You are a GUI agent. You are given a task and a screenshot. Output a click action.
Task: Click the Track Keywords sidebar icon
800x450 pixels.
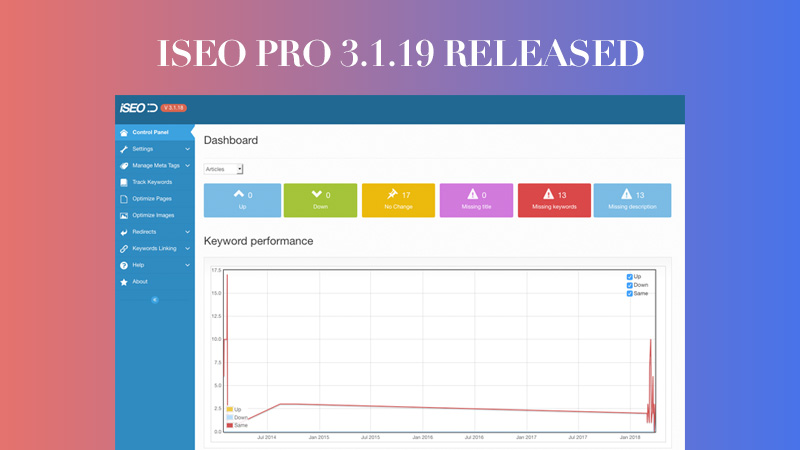click(x=124, y=182)
